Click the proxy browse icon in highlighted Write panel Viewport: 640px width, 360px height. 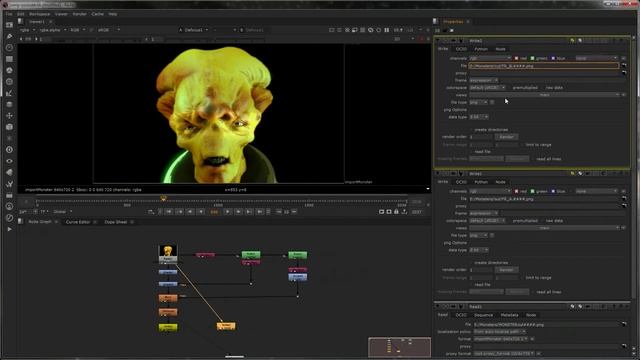click(624, 73)
